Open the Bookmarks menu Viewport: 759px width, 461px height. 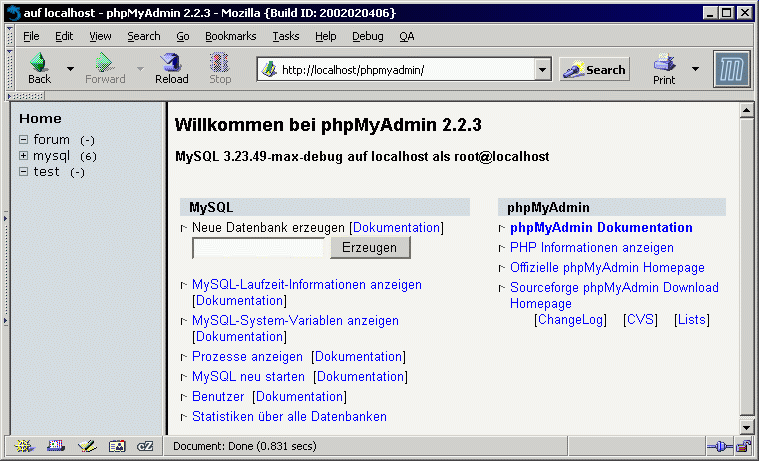pos(230,36)
